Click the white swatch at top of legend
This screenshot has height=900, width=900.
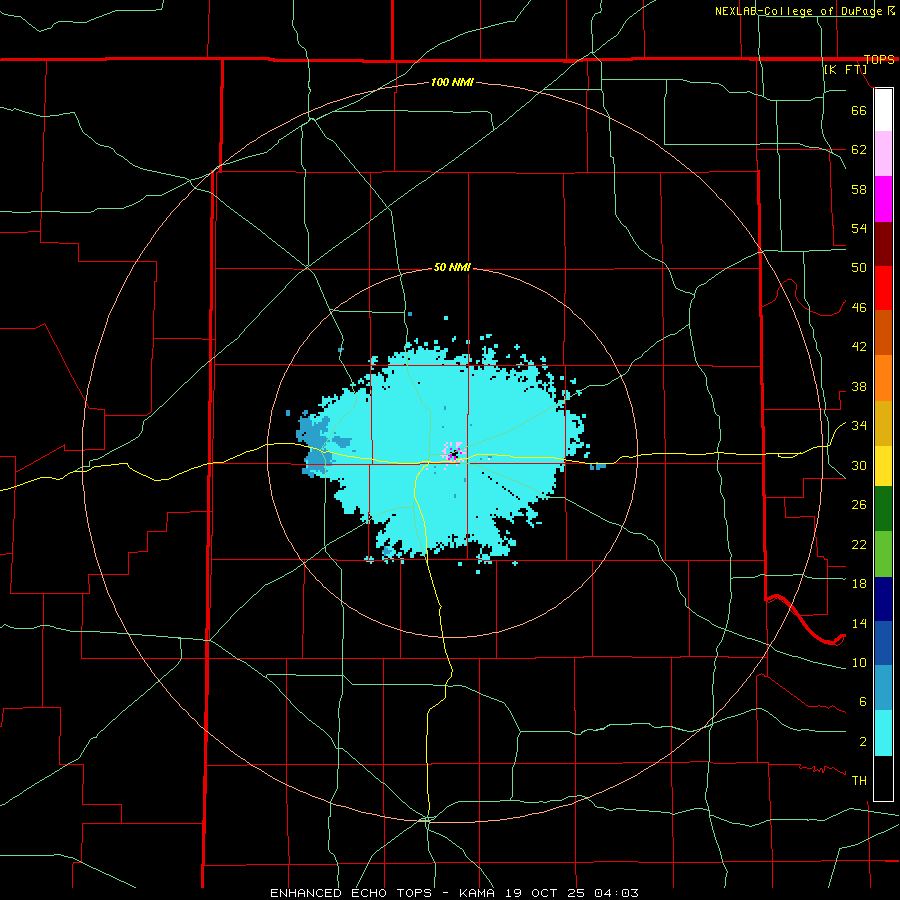pos(883,110)
